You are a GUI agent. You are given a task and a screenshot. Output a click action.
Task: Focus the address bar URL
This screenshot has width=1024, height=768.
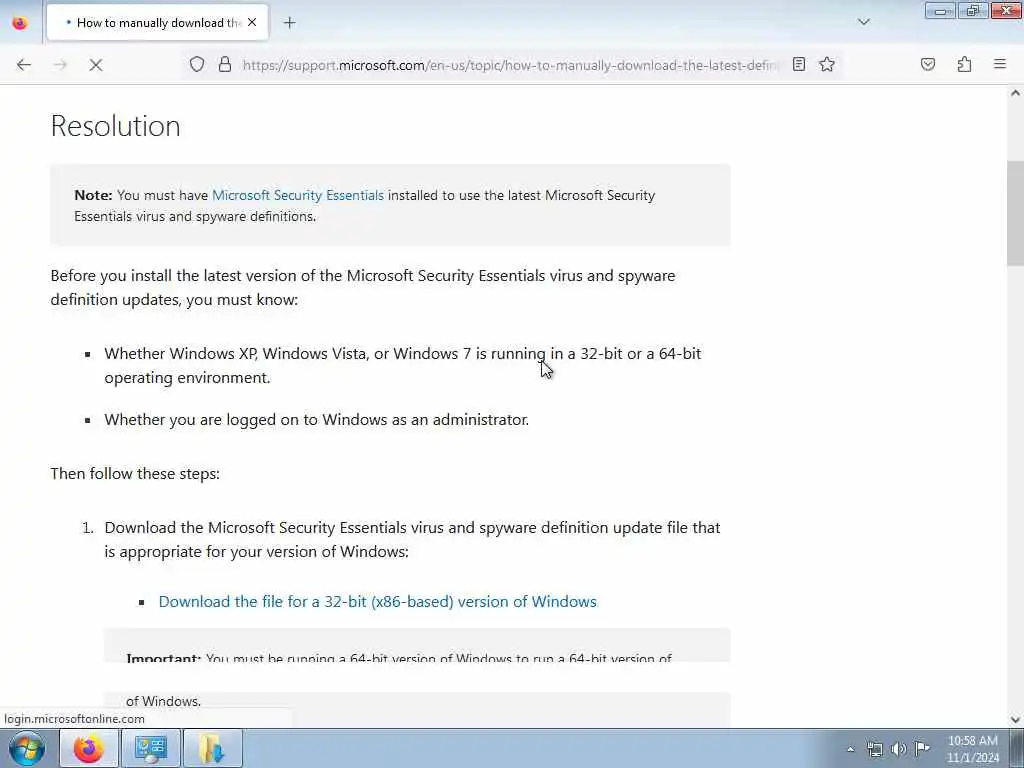point(511,65)
